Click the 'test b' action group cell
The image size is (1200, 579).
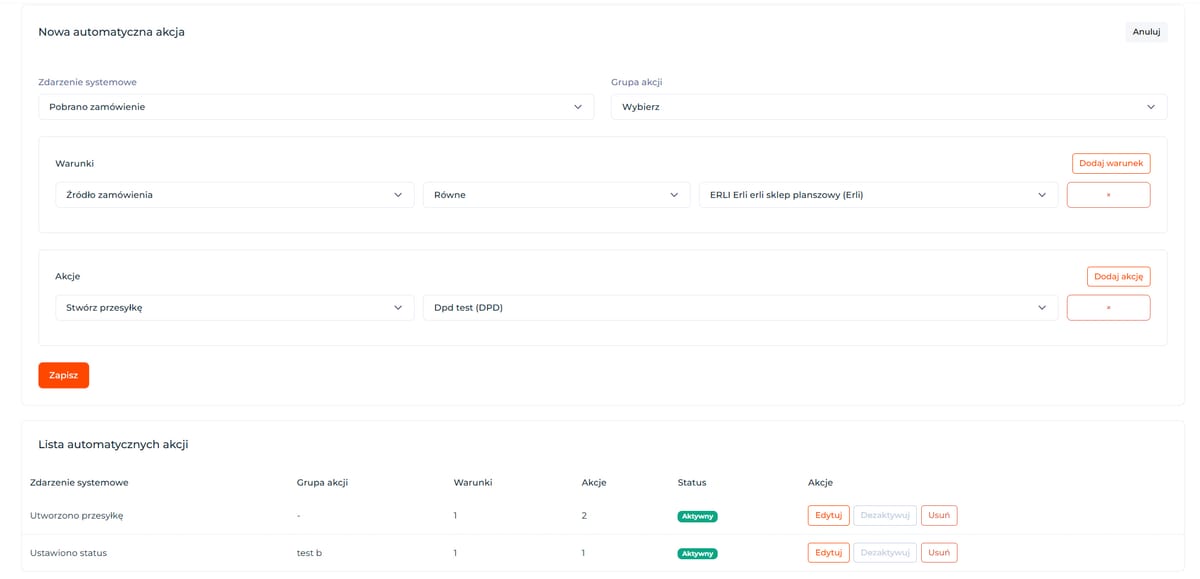pyautogui.click(x=310, y=553)
